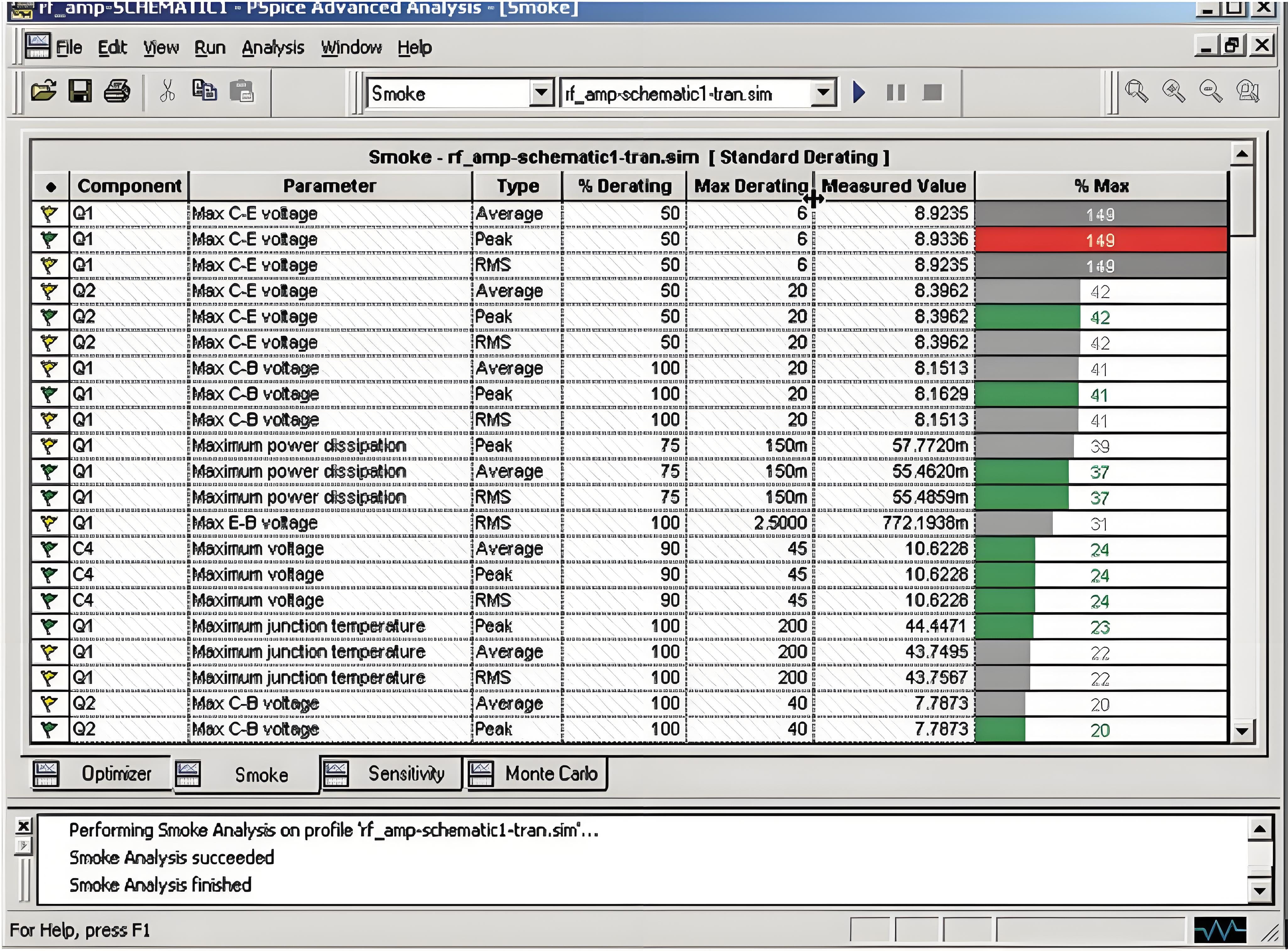Open the Smoke analysis type dropdown
This screenshot has width=1288, height=951.
(x=541, y=93)
